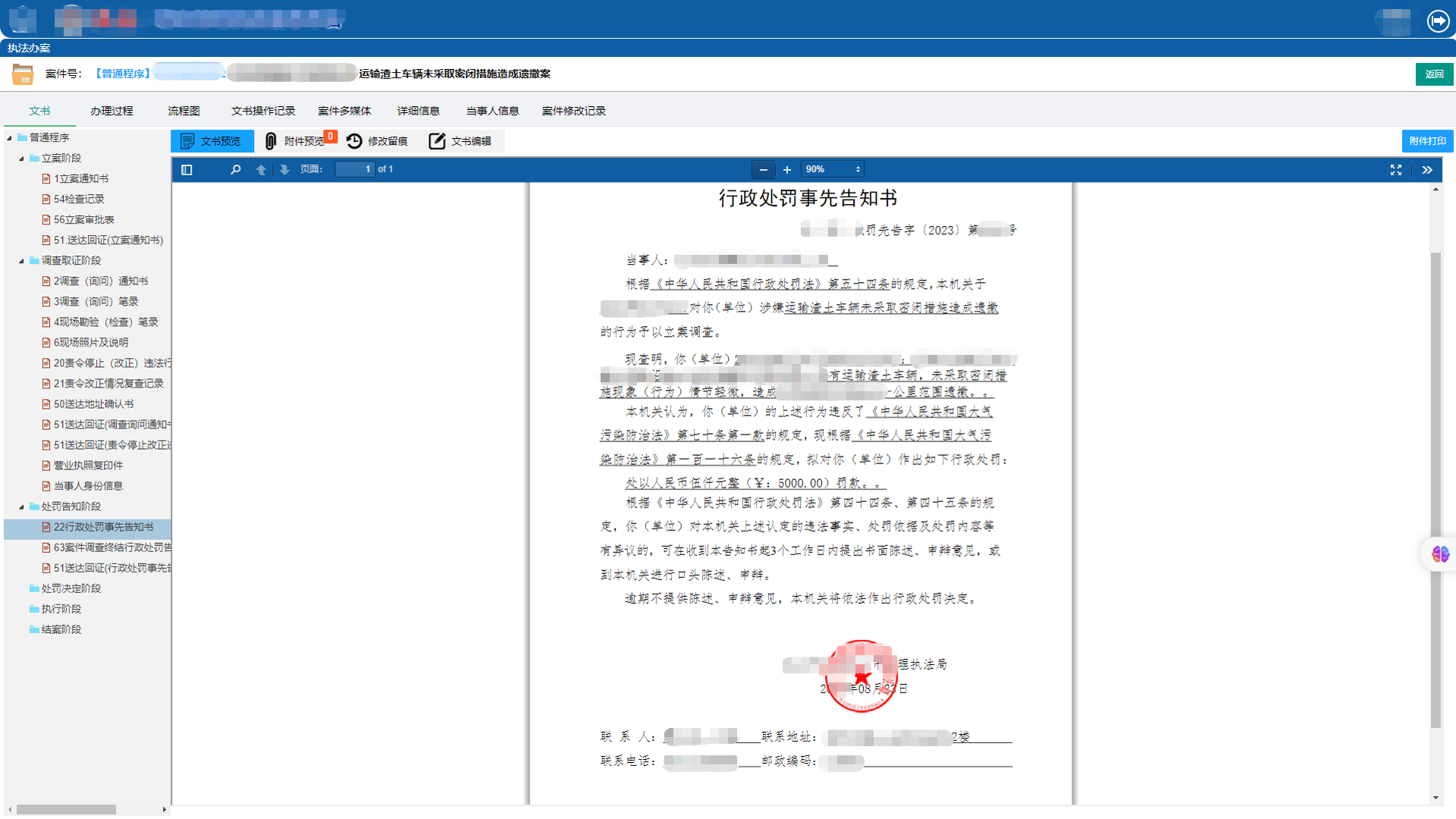Go to previous page with up arrow

pos(261,170)
